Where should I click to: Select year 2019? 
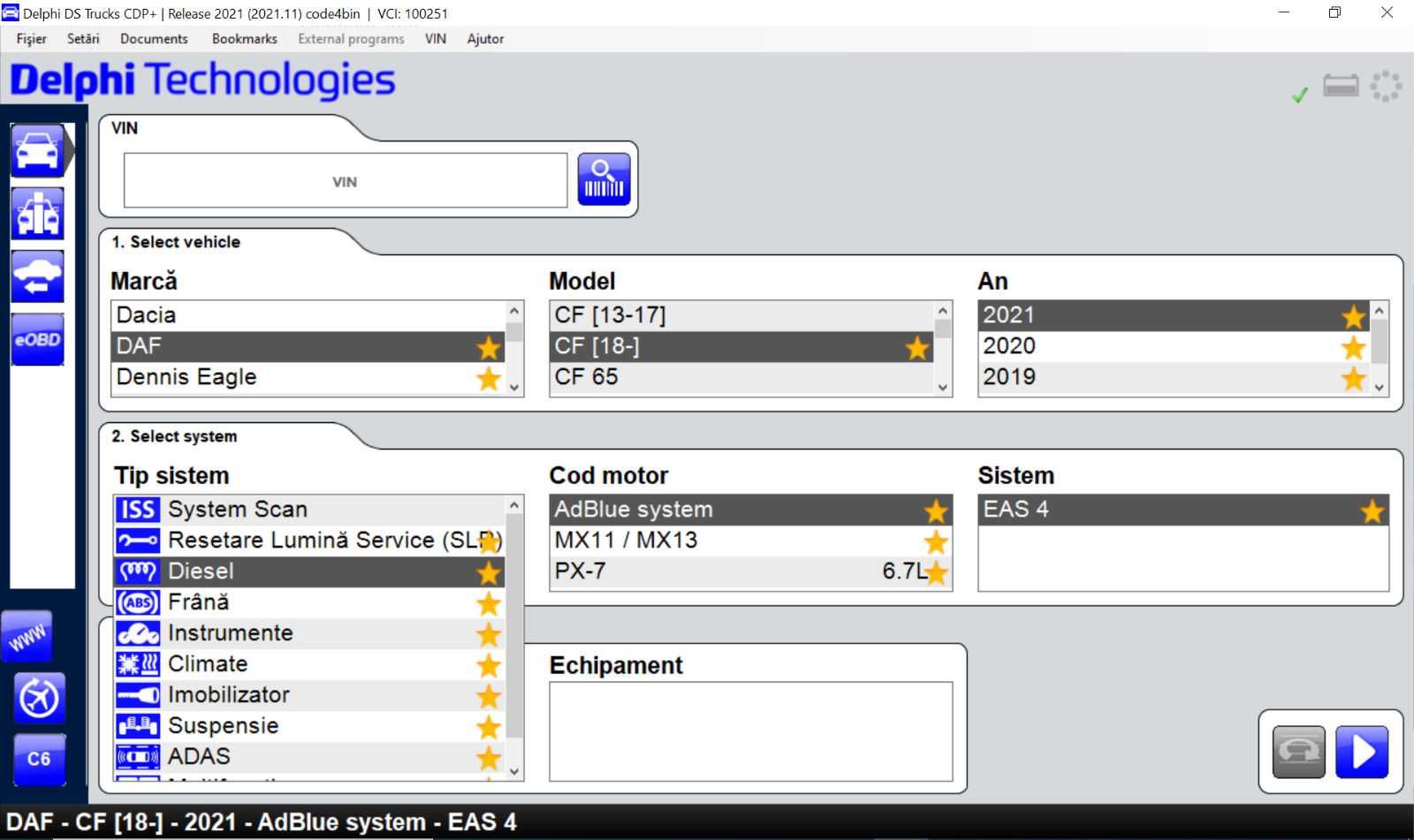pyautogui.click(x=1175, y=377)
